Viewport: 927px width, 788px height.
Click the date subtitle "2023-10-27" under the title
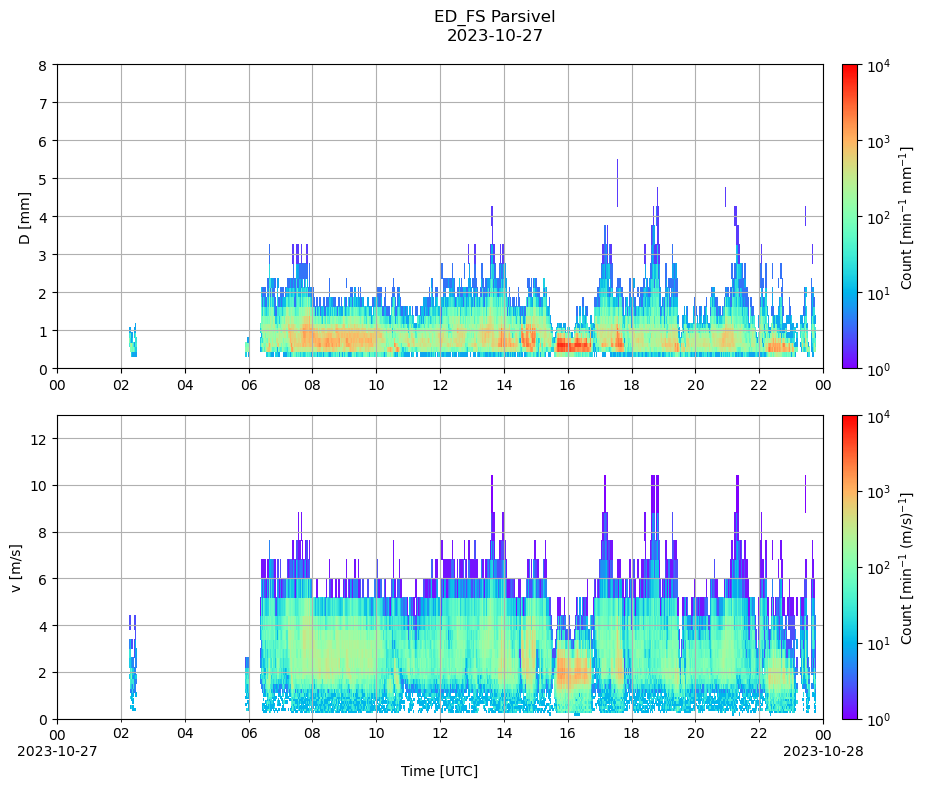[494, 35]
